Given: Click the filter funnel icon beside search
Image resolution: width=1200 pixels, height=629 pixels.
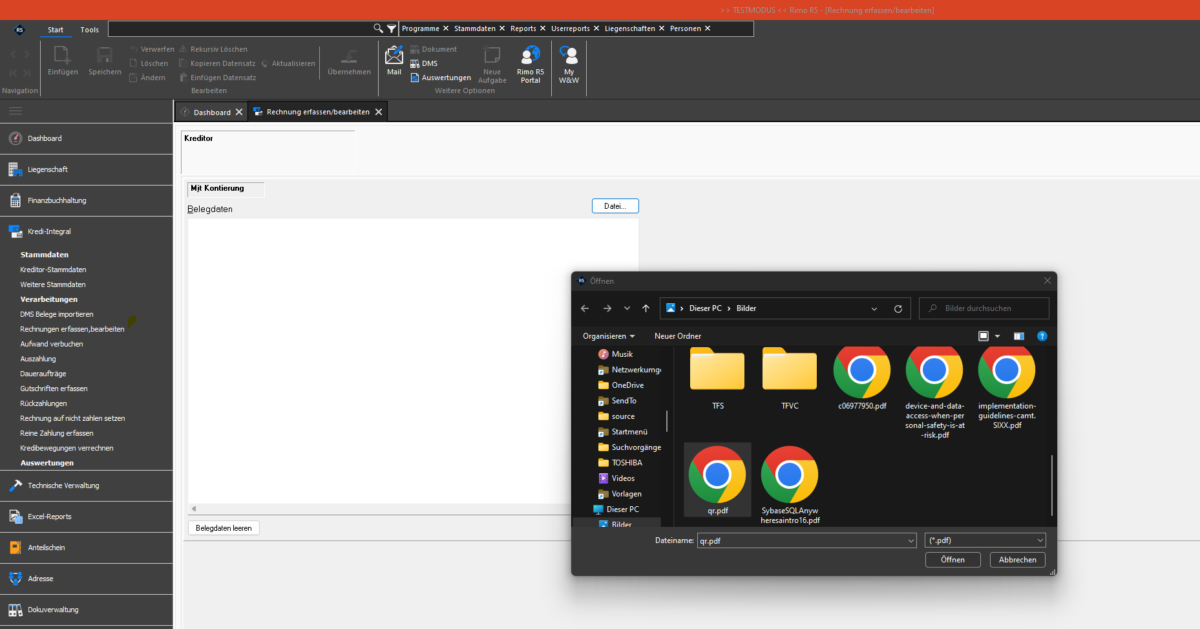Looking at the screenshot, I should tap(392, 29).
